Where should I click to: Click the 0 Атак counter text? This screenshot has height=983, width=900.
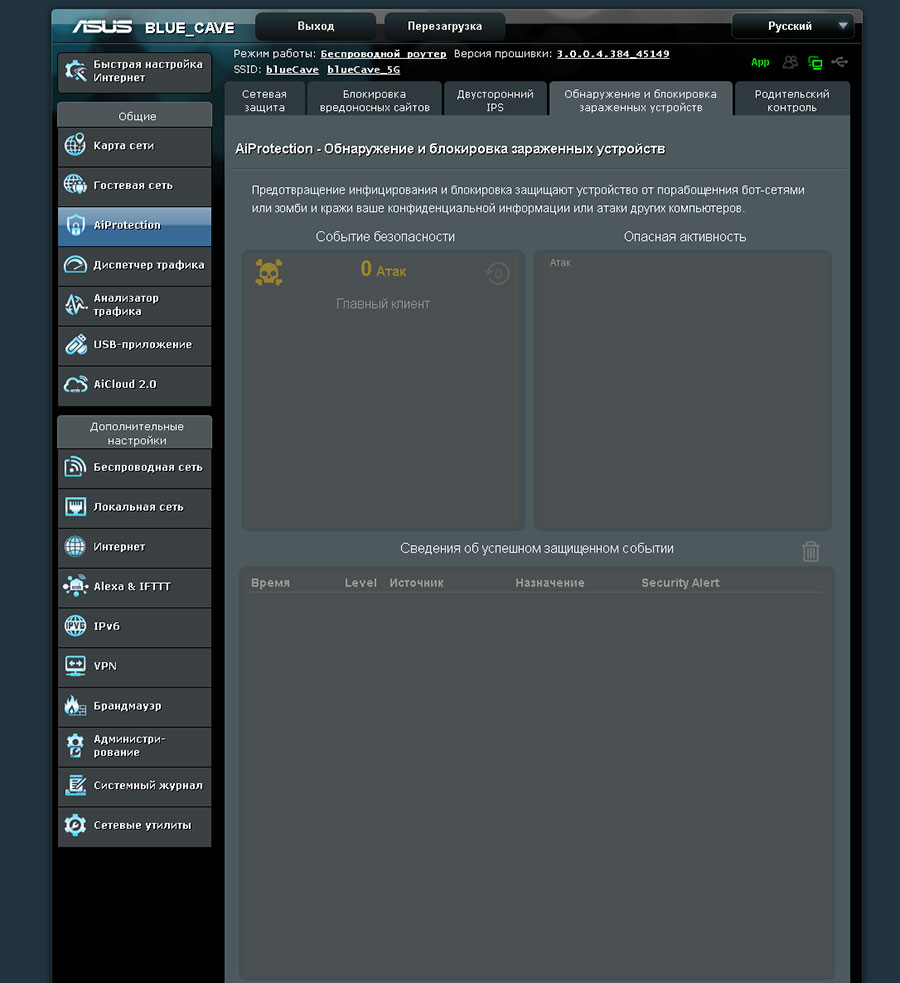(383, 270)
